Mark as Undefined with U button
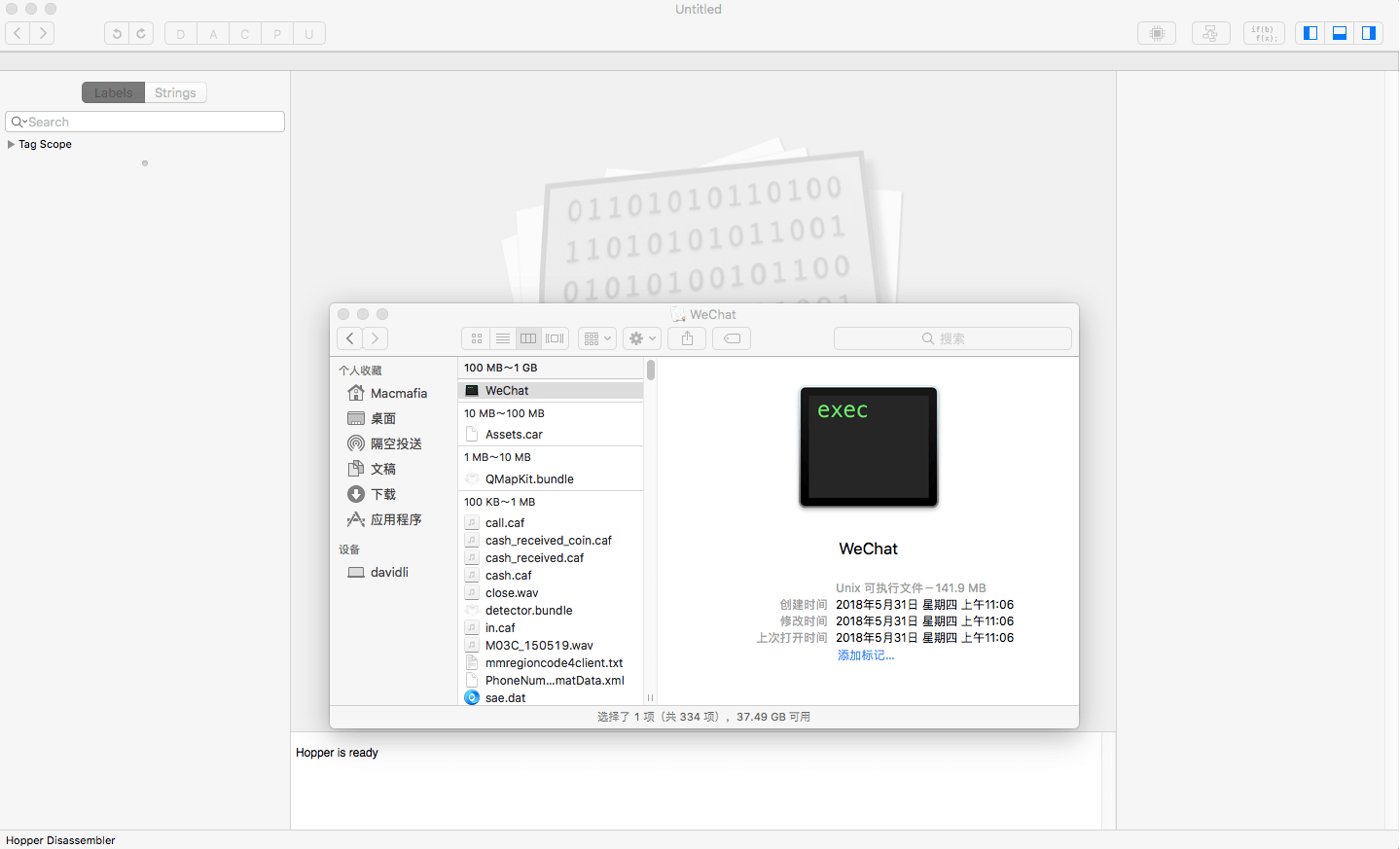 pos(309,33)
